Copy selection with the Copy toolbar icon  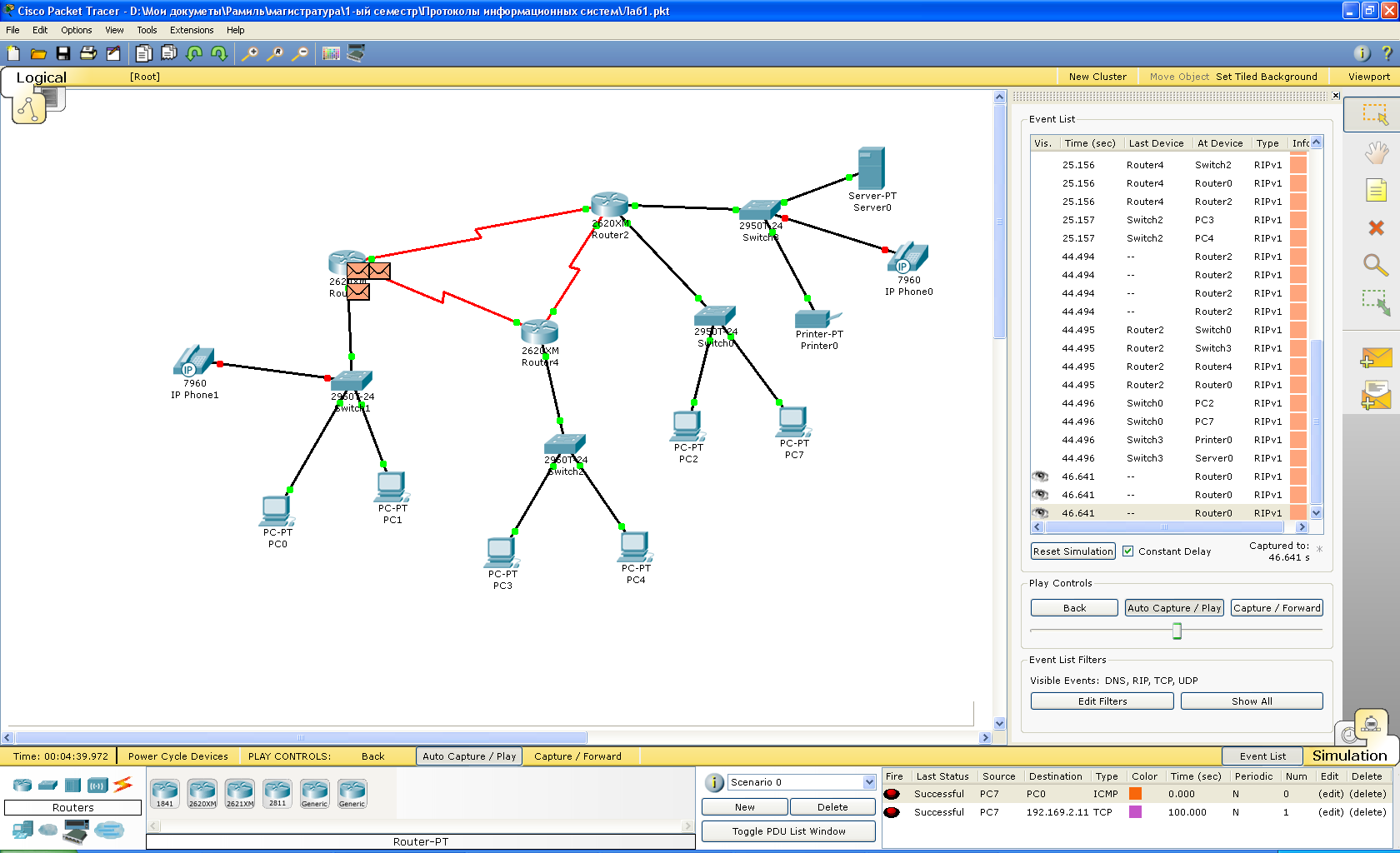point(144,53)
